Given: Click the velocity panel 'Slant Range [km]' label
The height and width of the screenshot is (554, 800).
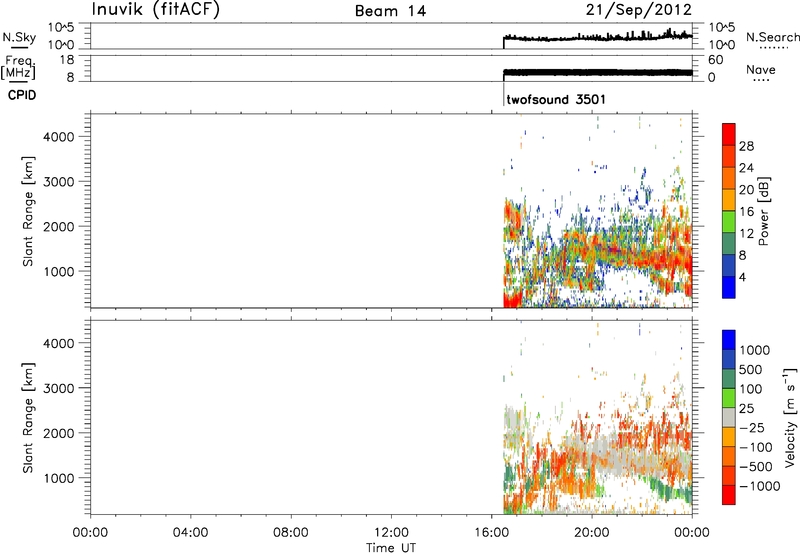Looking at the screenshot, I should pyautogui.click(x=28, y=418).
